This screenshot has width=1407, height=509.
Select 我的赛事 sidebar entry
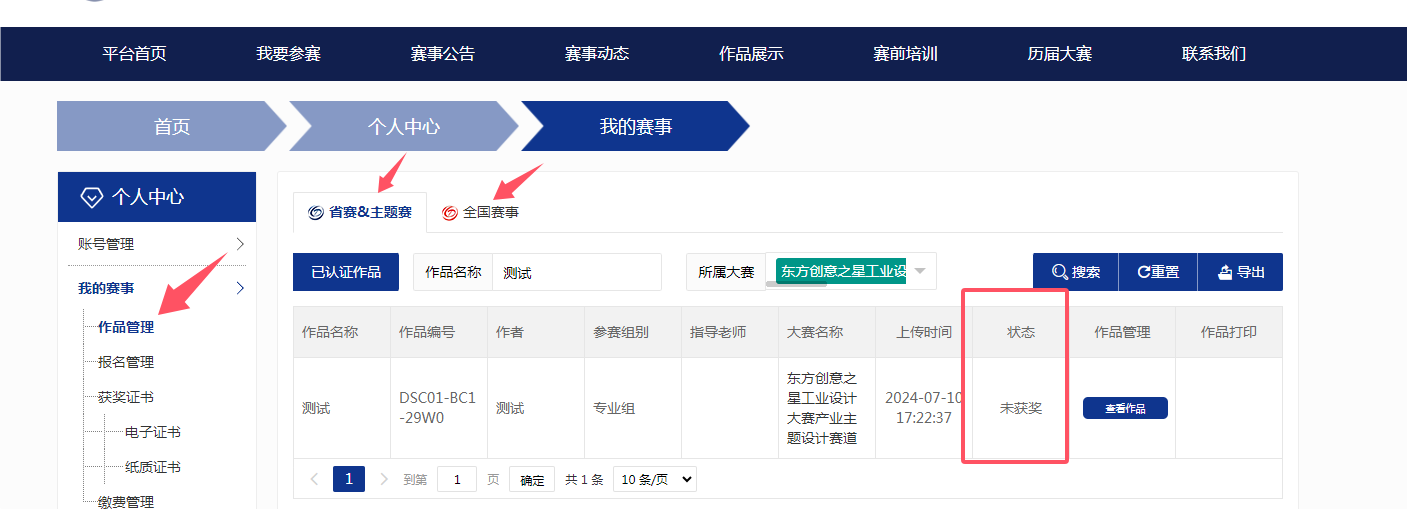[x=106, y=289]
